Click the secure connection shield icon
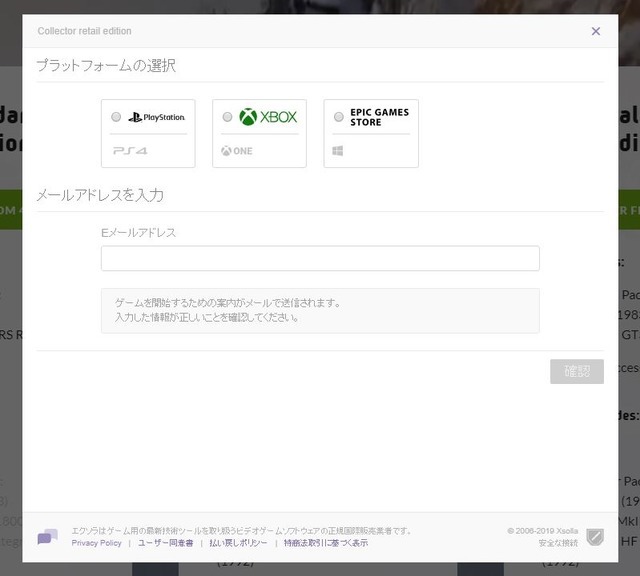 (595, 537)
